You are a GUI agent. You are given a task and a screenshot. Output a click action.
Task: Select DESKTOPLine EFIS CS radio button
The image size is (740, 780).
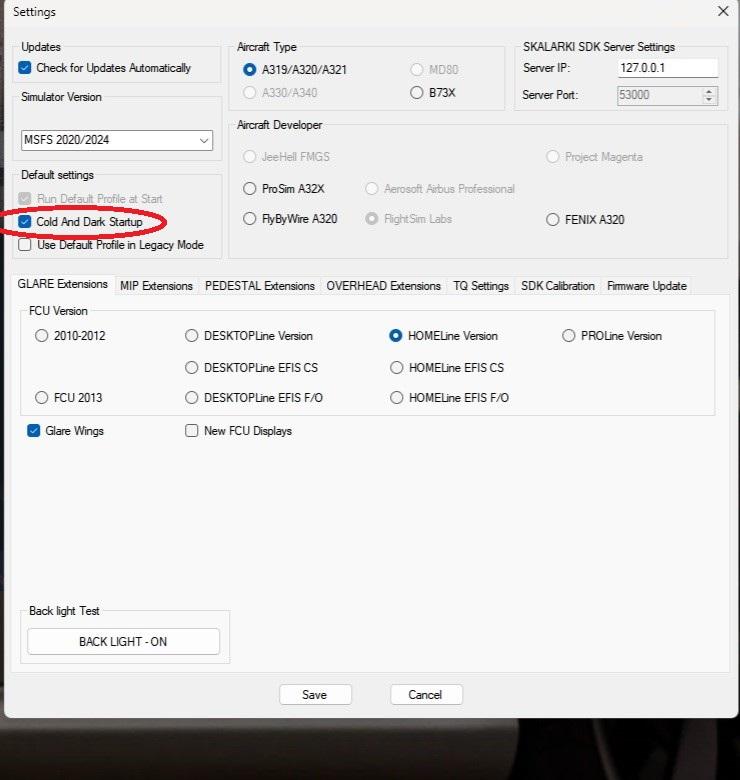[192, 368]
